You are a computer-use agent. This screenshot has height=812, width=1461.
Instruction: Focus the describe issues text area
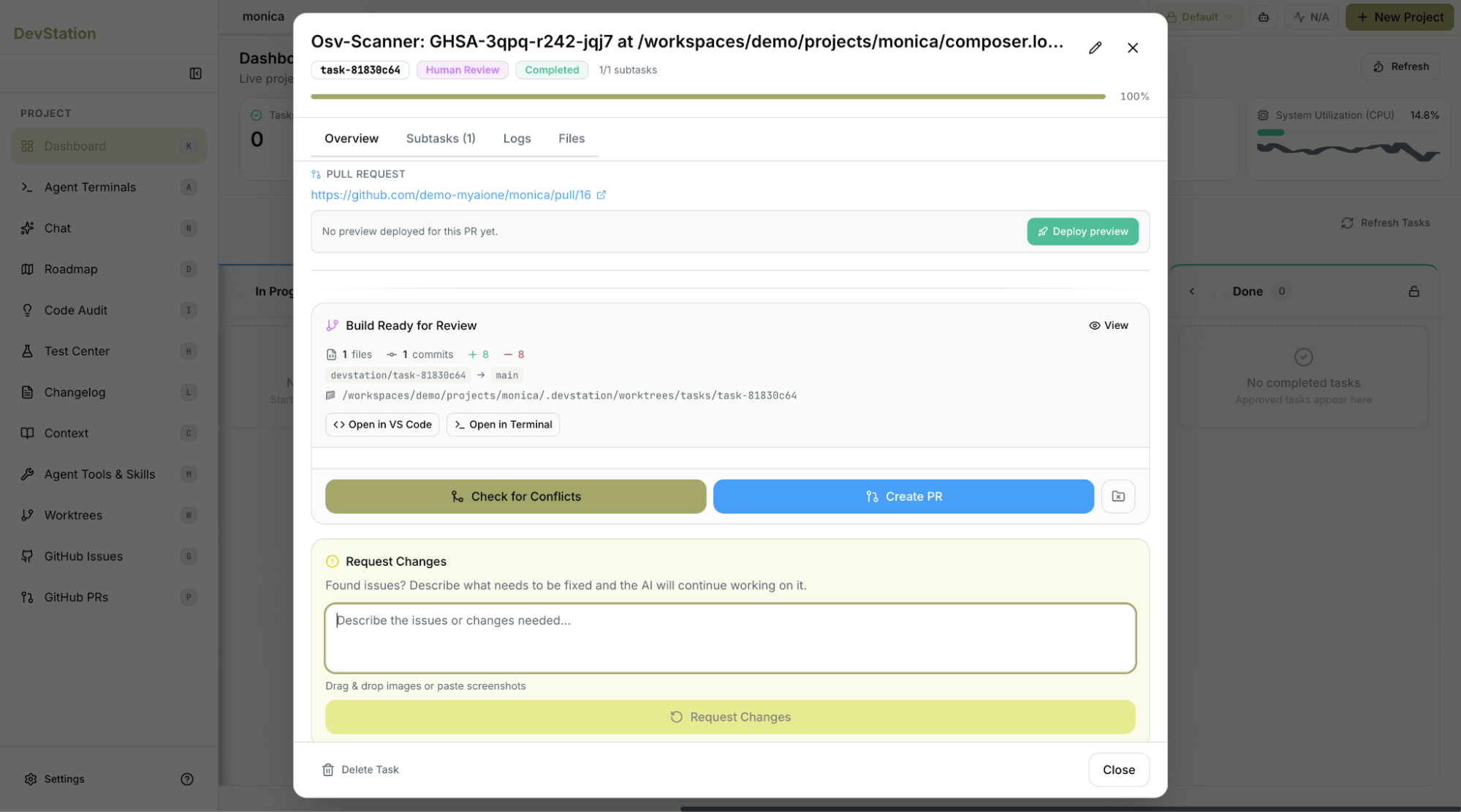coord(730,638)
